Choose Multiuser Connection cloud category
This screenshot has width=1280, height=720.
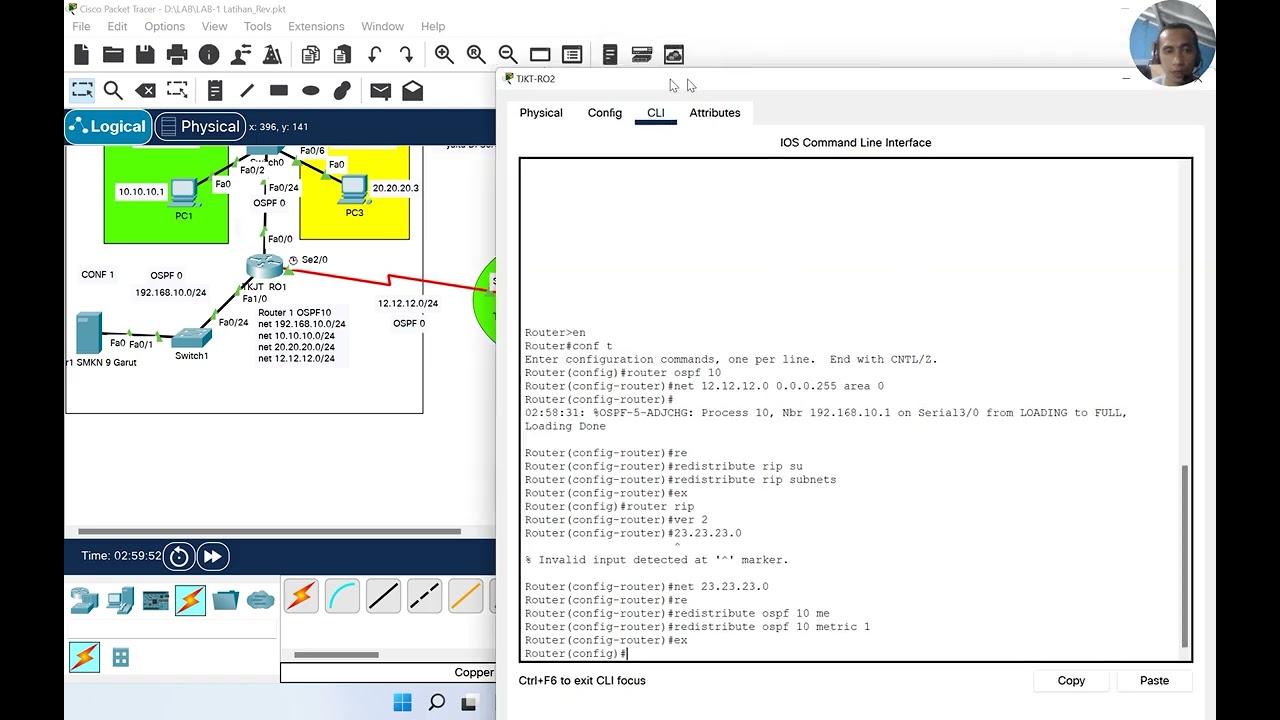click(260, 600)
